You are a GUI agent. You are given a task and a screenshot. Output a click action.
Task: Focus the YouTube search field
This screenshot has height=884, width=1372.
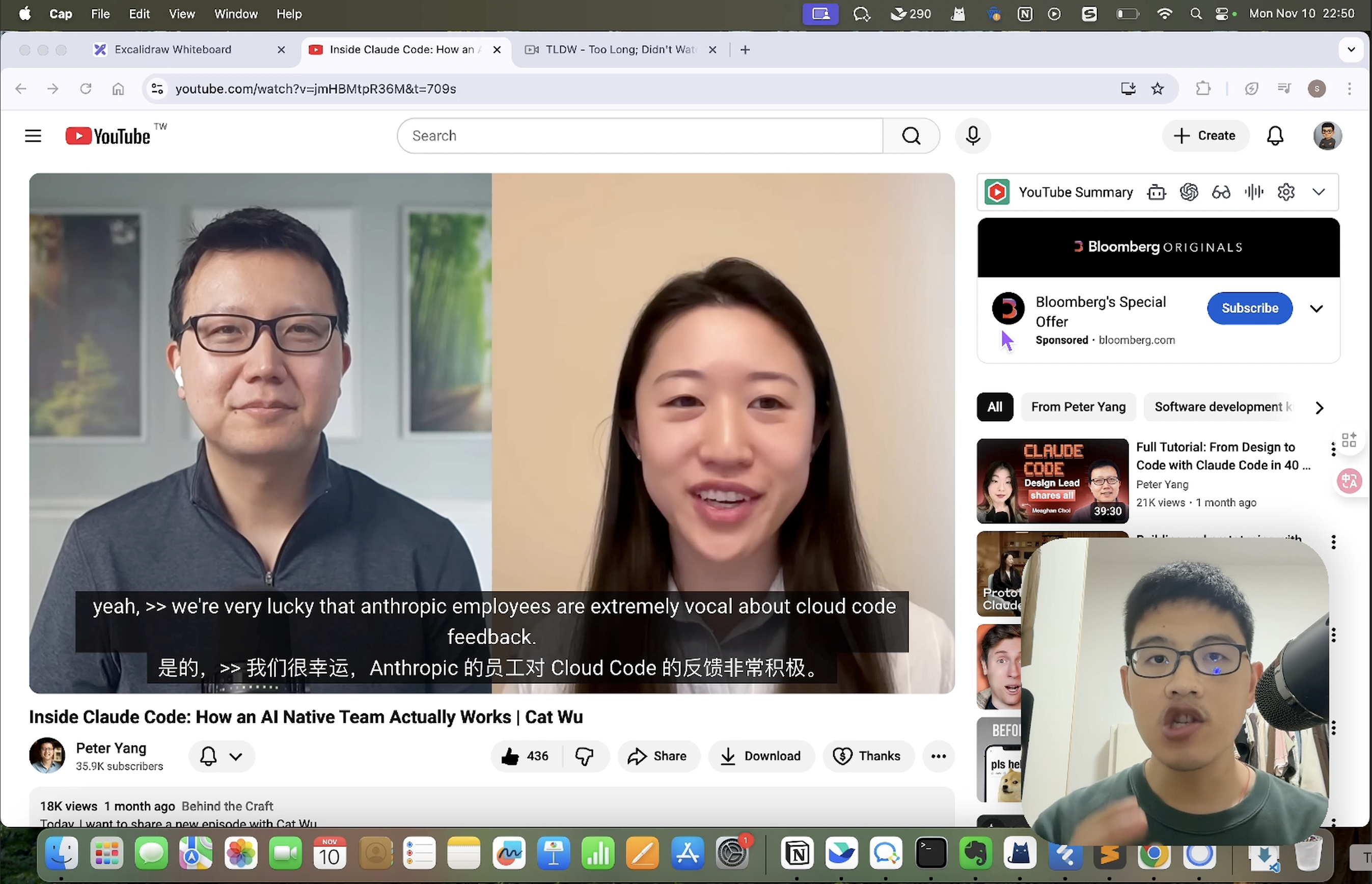640,136
